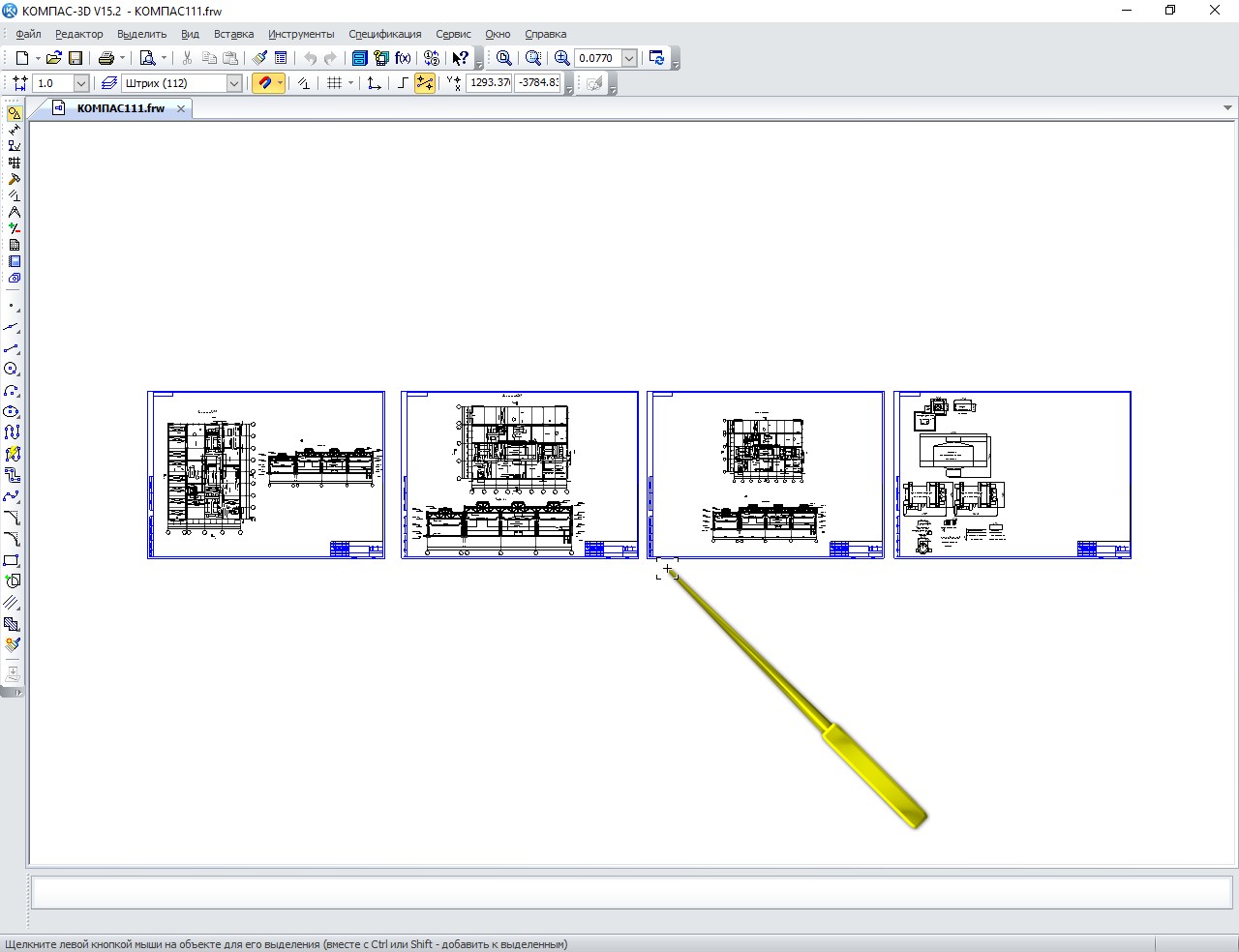Open the Инструменты menu
This screenshot has width=1239, height=952.
click(x=301, y=34)
